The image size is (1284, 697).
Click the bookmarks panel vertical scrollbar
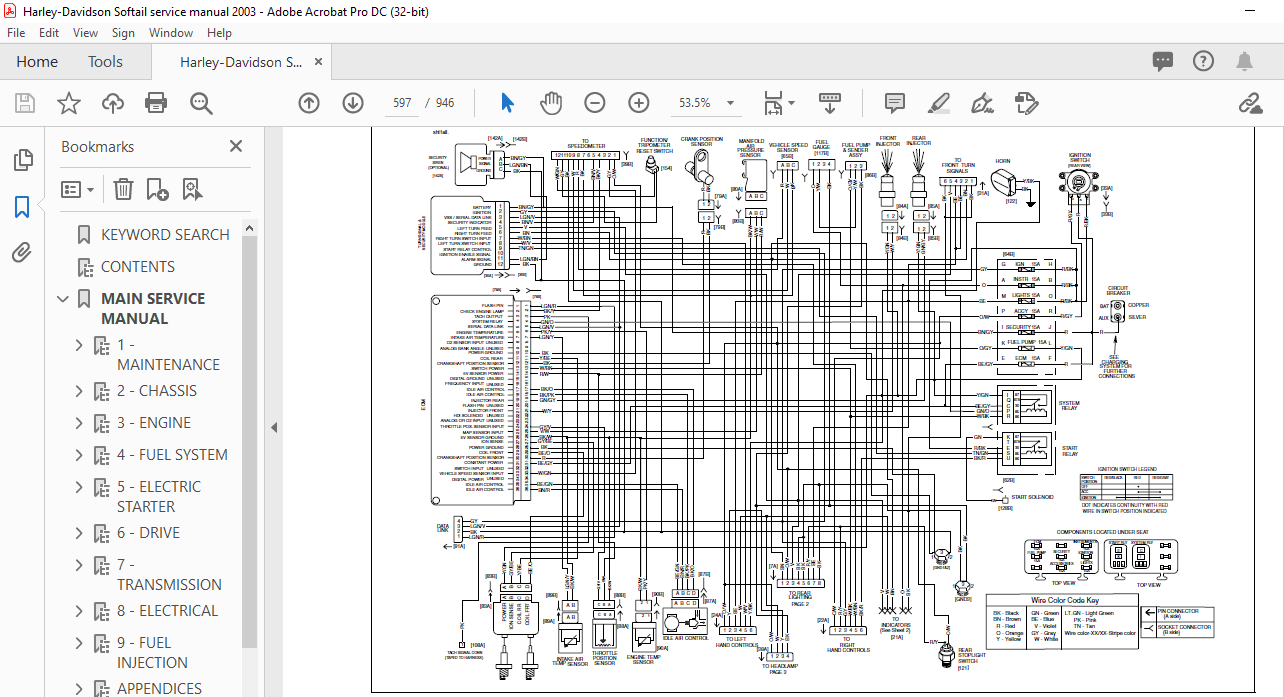coord(250,440)
